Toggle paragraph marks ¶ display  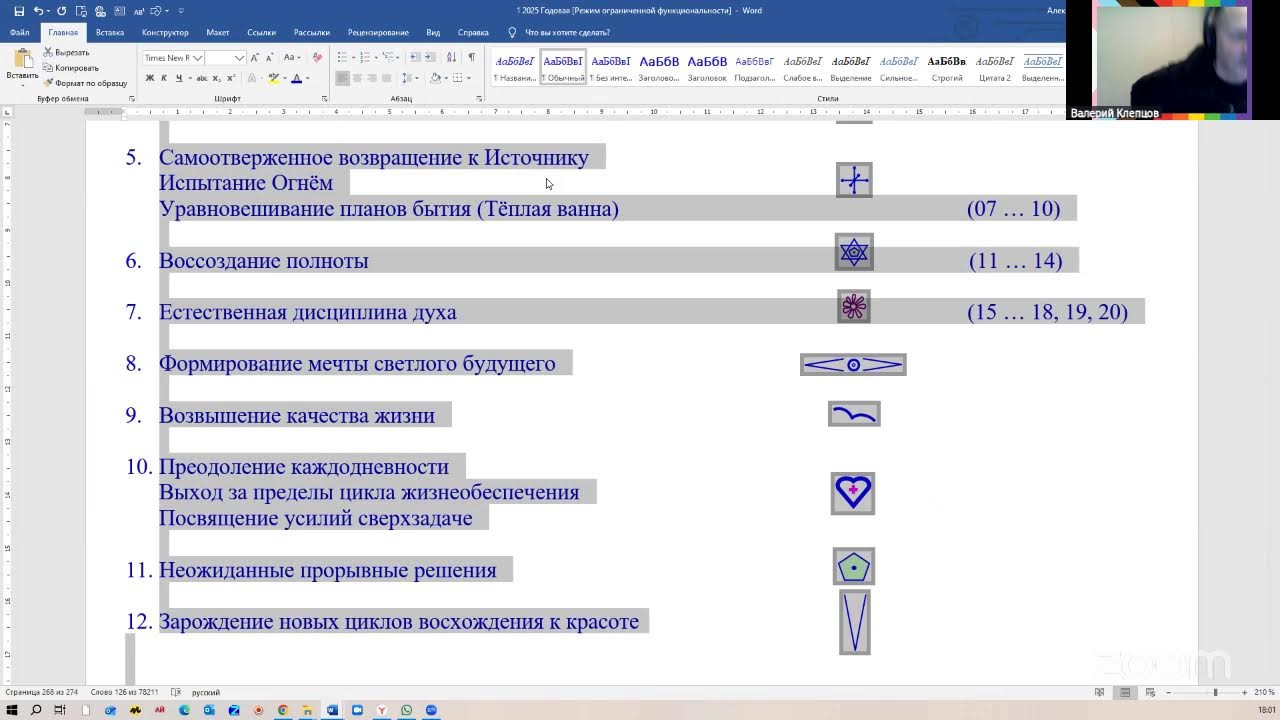tap(472, 58)
